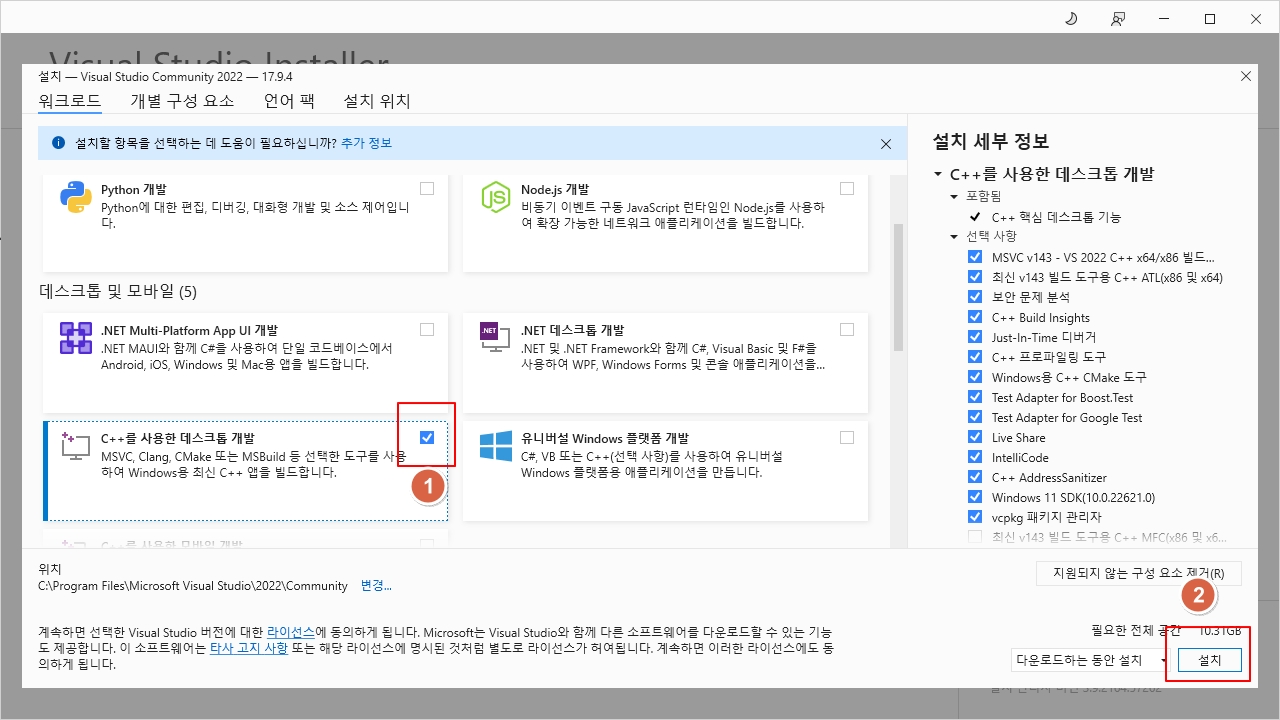Switch to the 설치 위치 tab
Screen dimensions: 1280x720
pos(377,101)
